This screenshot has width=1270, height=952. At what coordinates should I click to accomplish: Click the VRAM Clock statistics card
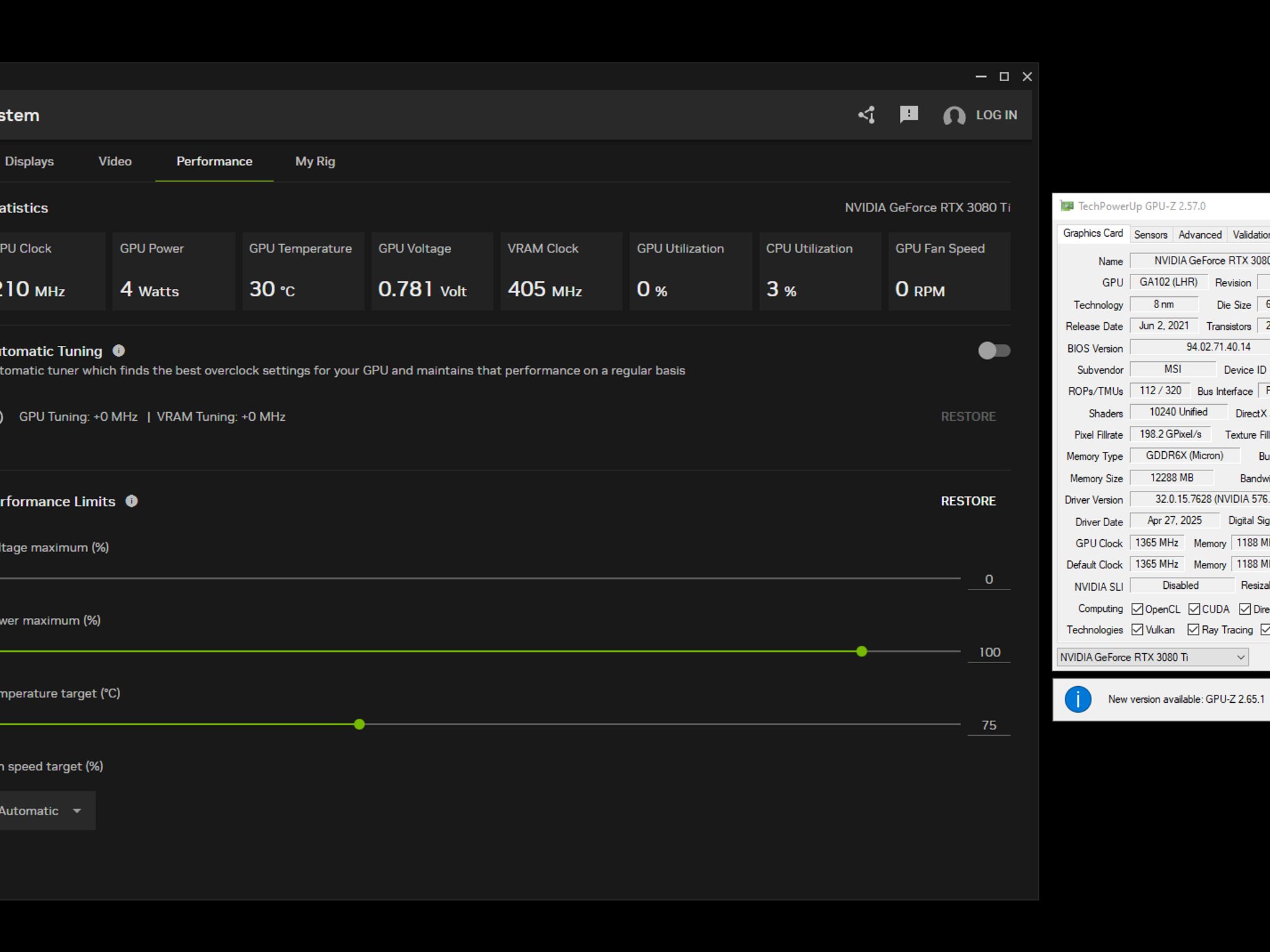point(561,271)
